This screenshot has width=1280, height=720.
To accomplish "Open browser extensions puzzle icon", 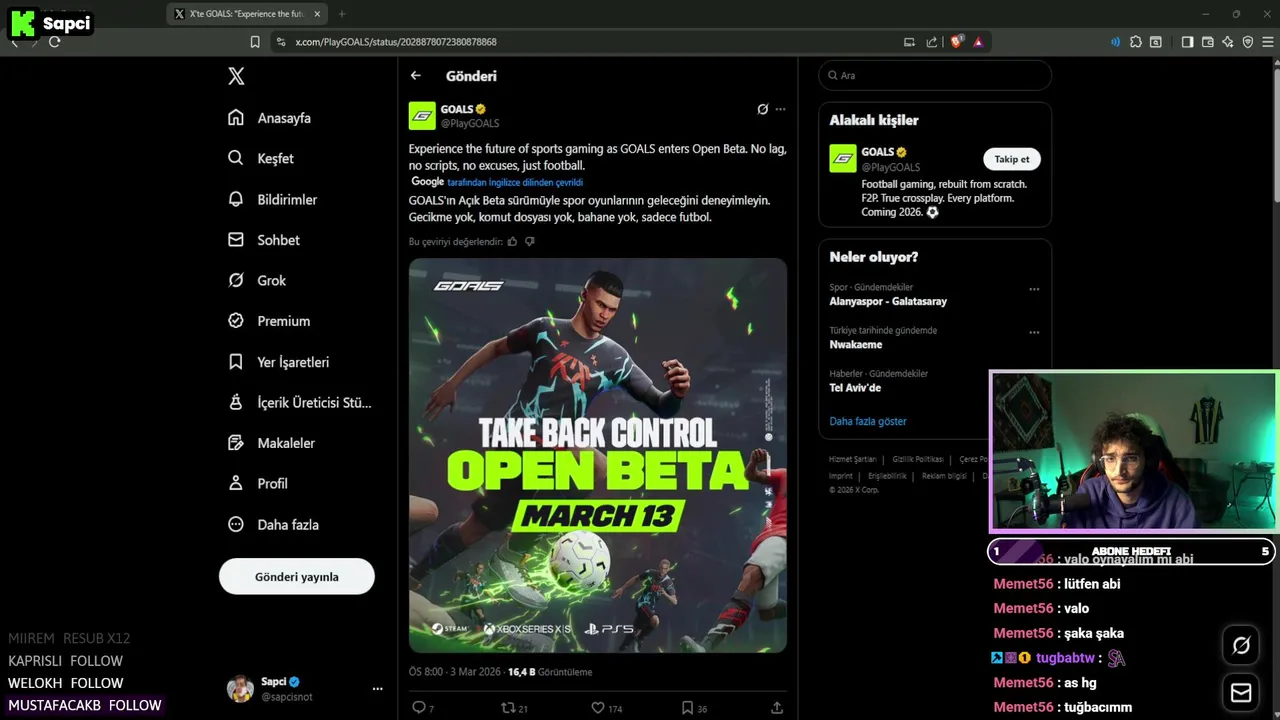I will coord(1136,42).
